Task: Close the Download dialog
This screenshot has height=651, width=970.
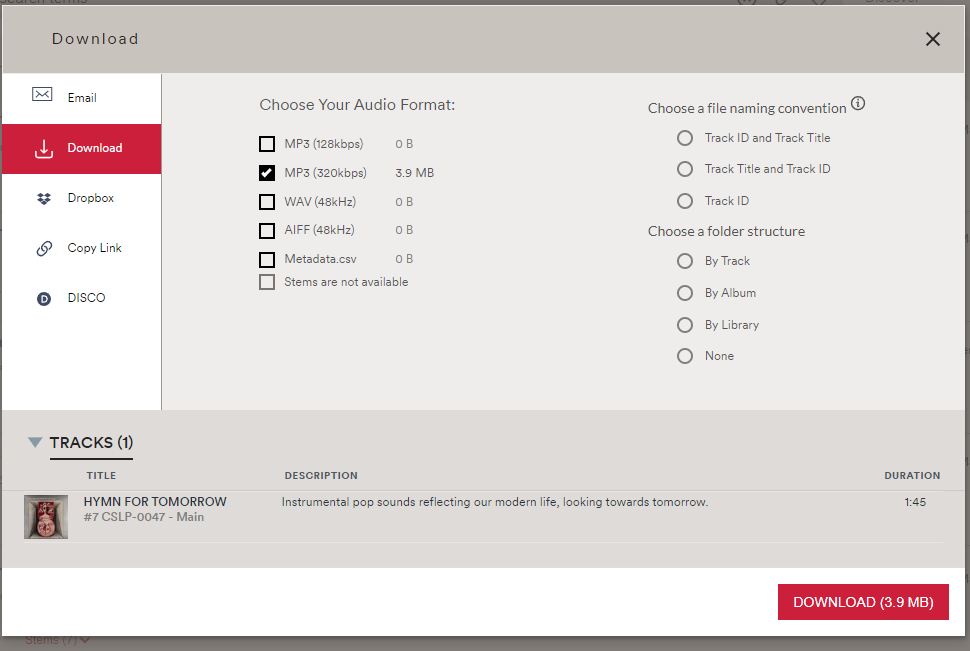Action: (x=932, y=39)
